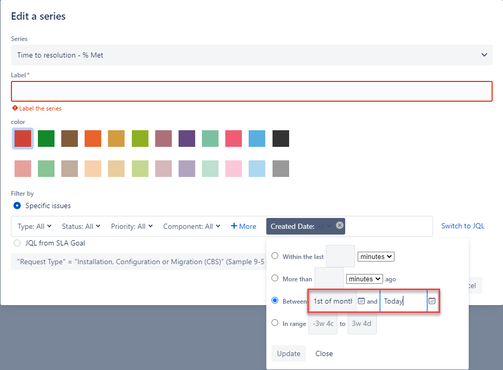
Task: Pick the brown color swatch
Action: (x=69, y=138)
